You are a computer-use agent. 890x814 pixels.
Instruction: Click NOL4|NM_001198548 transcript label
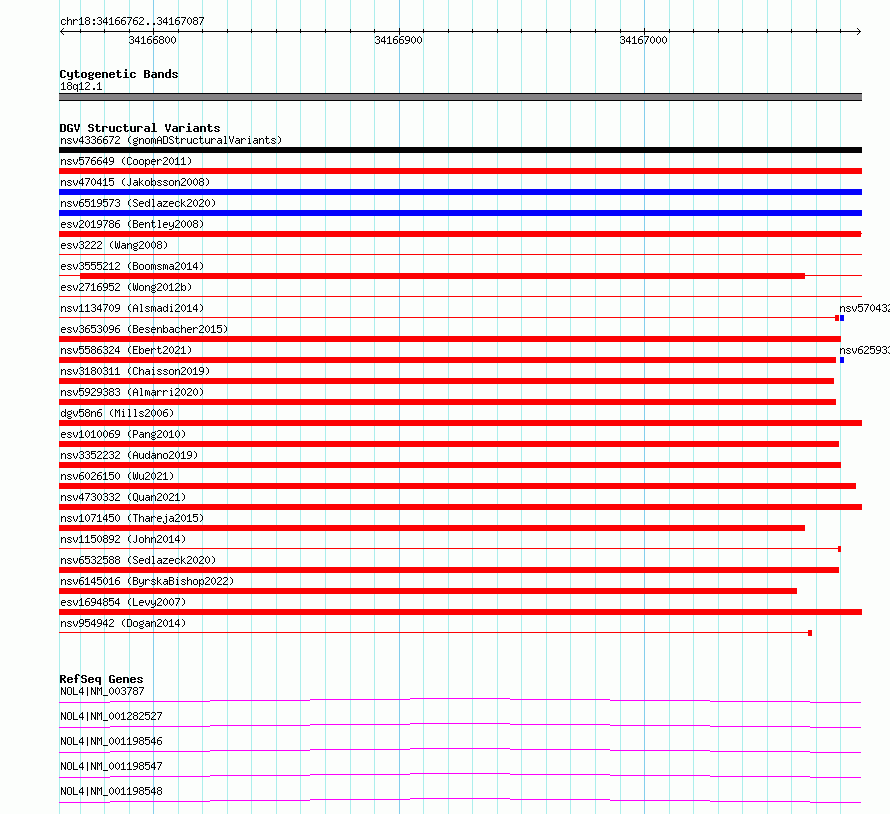(x=111, y=791)
